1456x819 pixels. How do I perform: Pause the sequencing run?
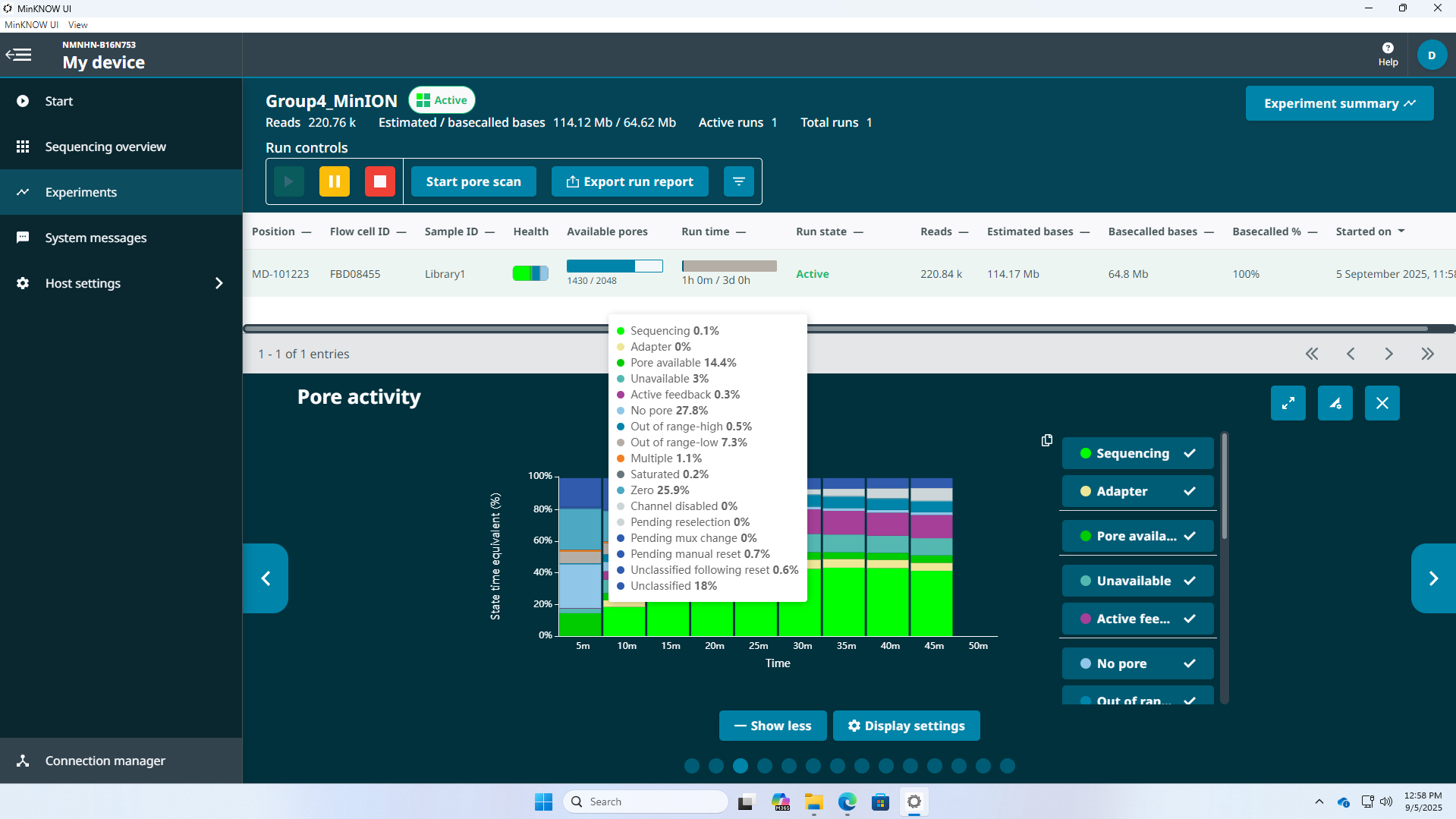[x=334, y=181]
